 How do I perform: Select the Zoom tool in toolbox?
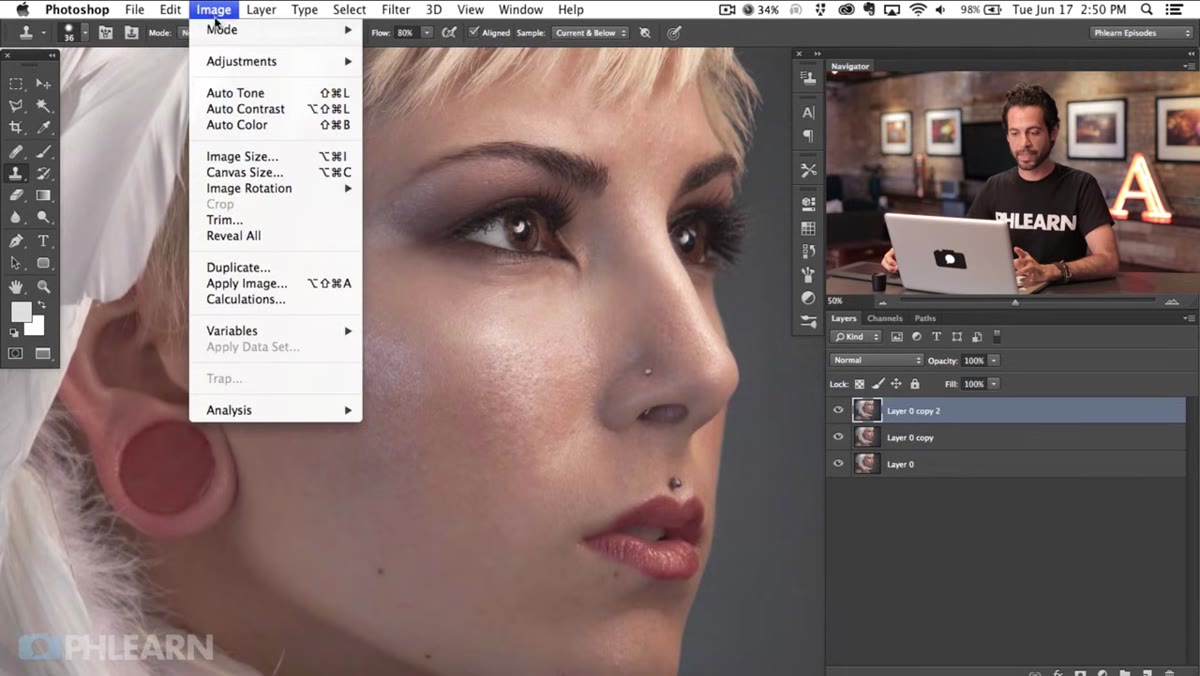click(x=43, y=287)
